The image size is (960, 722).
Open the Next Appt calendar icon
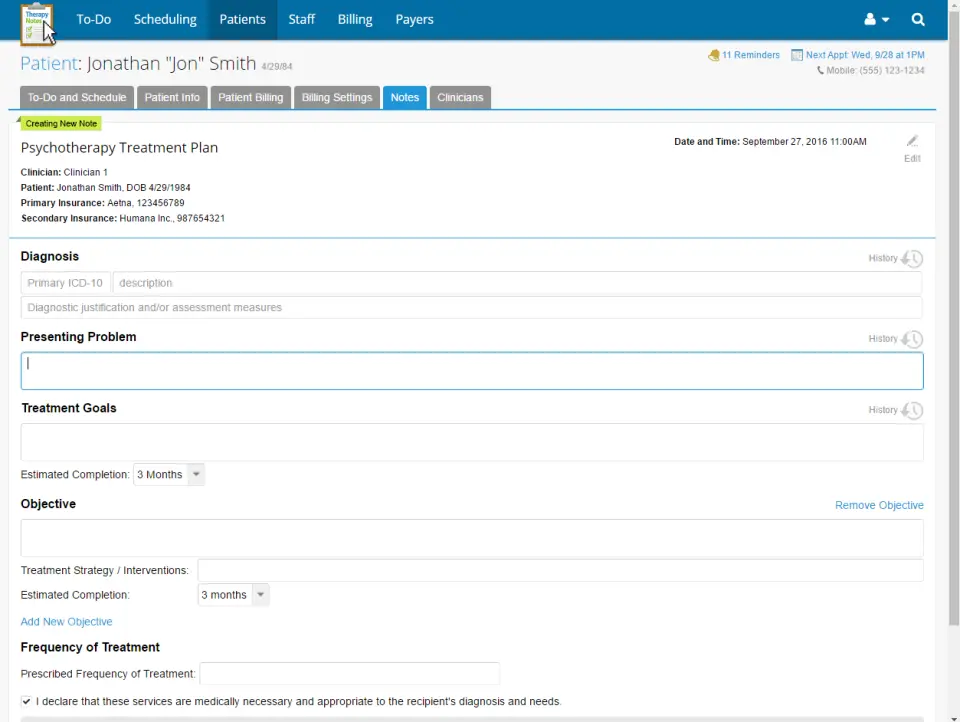[x=796, y=54]
